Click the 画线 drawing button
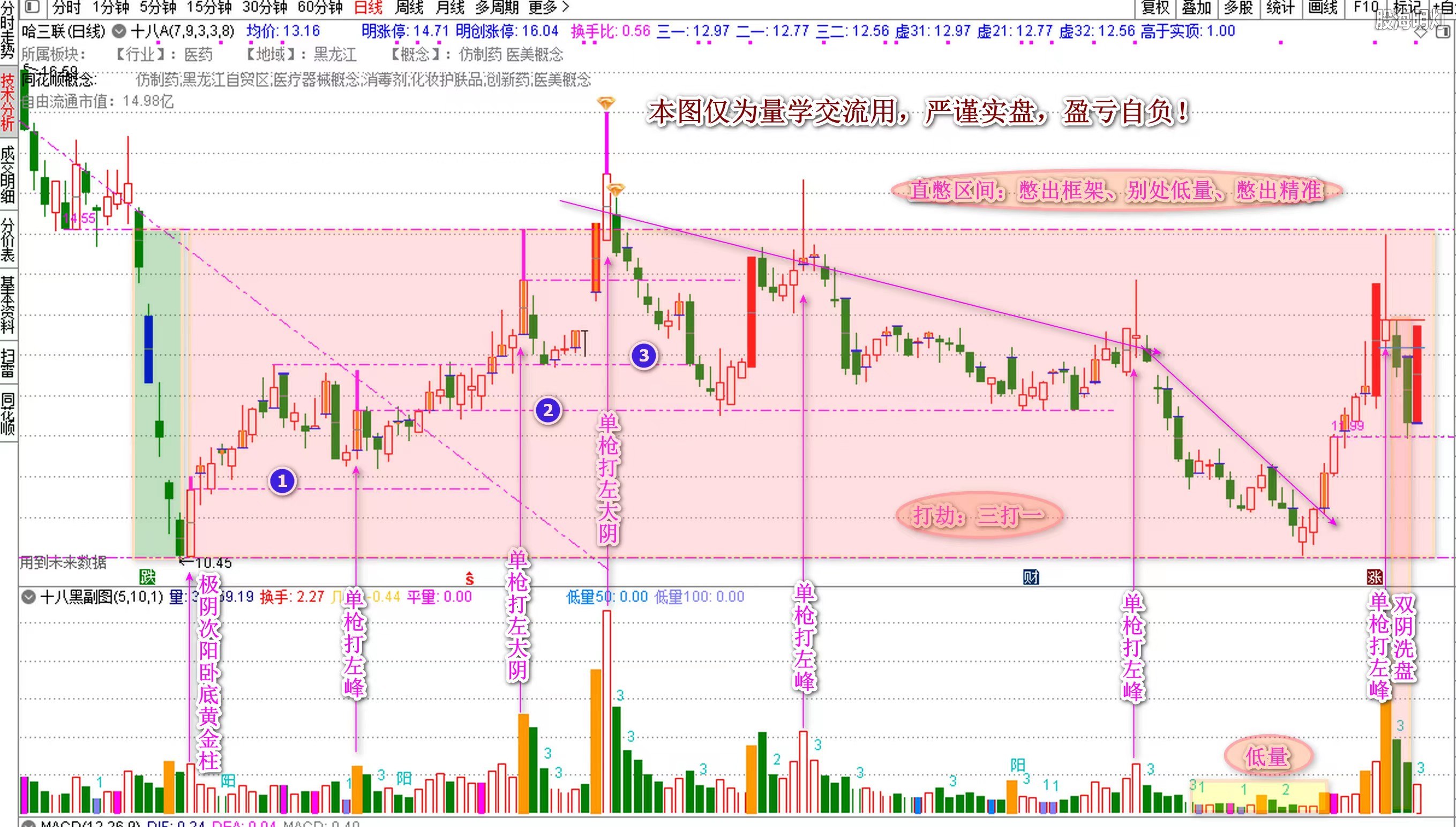This screenshot has width=1456, height=827. point(1324,7)
